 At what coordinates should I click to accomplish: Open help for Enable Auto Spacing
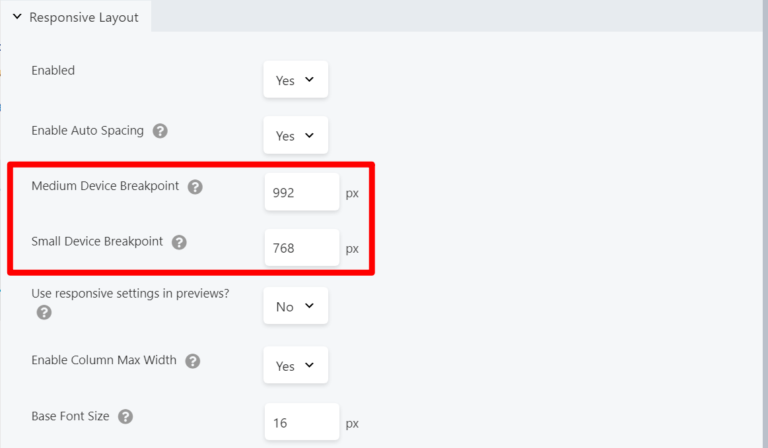[160, 131]
